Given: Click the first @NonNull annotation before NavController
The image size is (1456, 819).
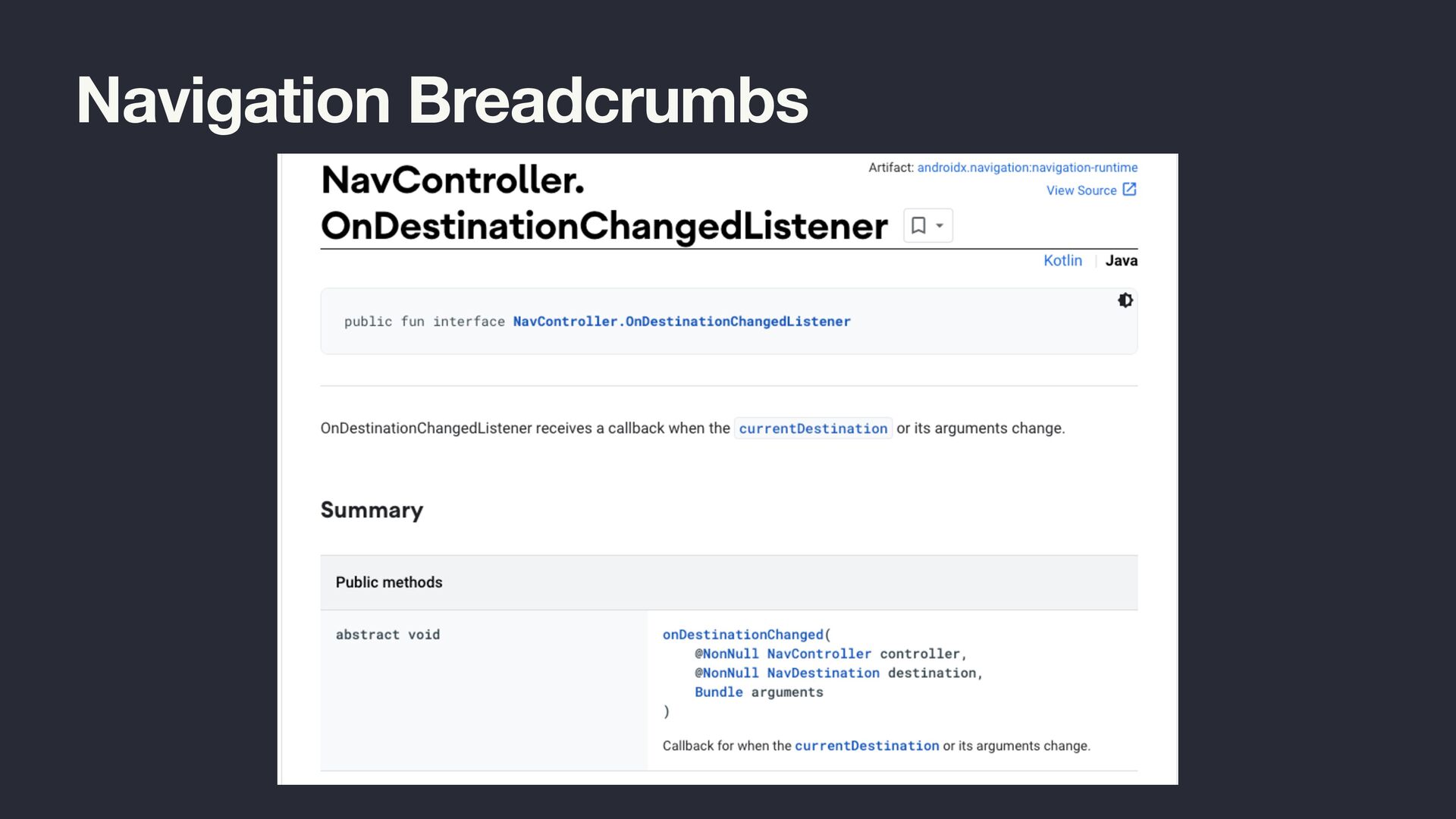Looking at the screenshot, I should [x=726, y=654].
